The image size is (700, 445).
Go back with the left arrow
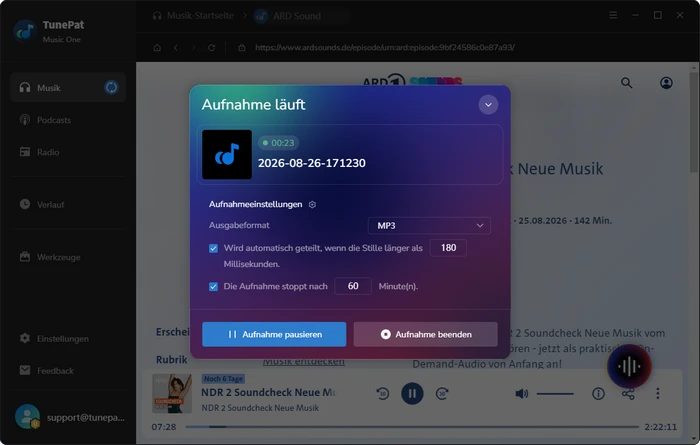176,47
